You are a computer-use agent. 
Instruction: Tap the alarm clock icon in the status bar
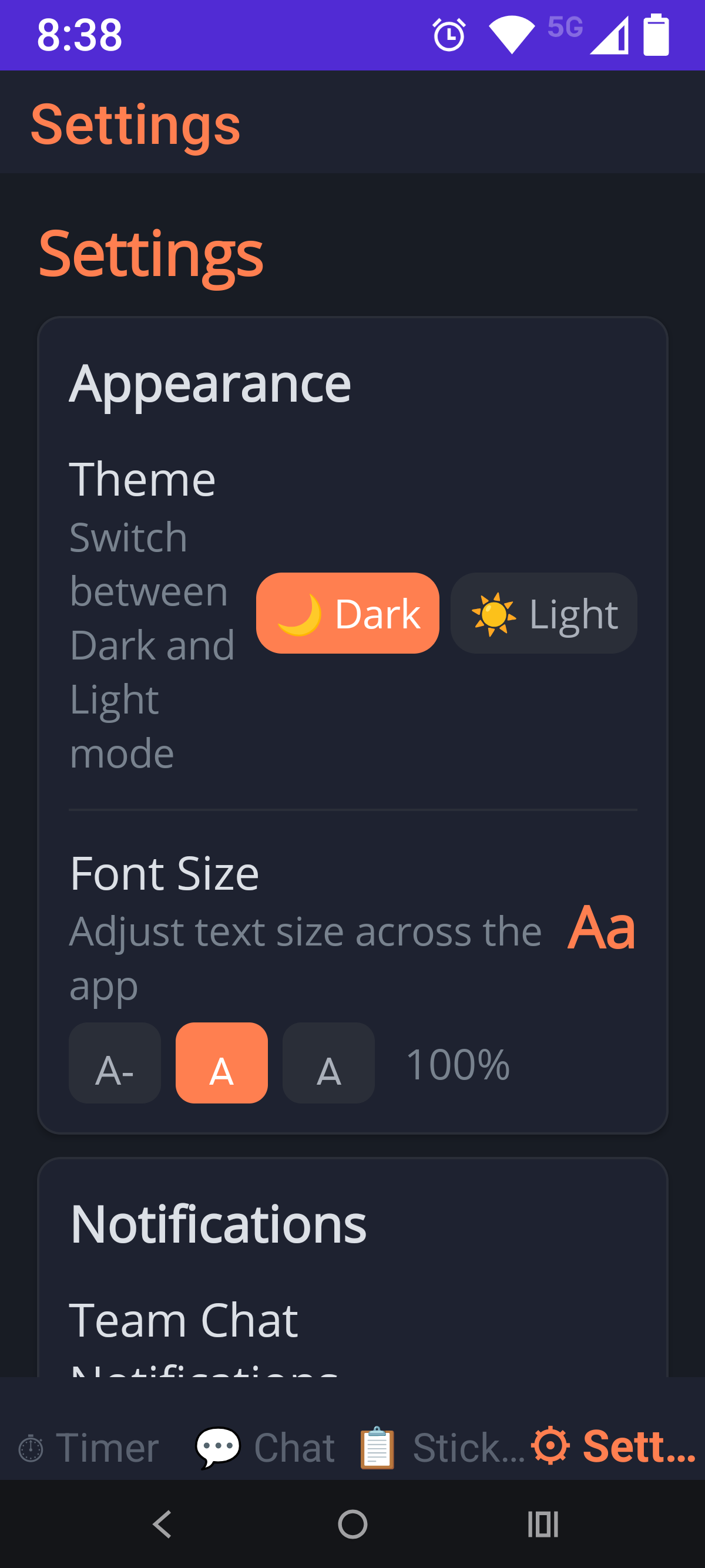[448, 35]
